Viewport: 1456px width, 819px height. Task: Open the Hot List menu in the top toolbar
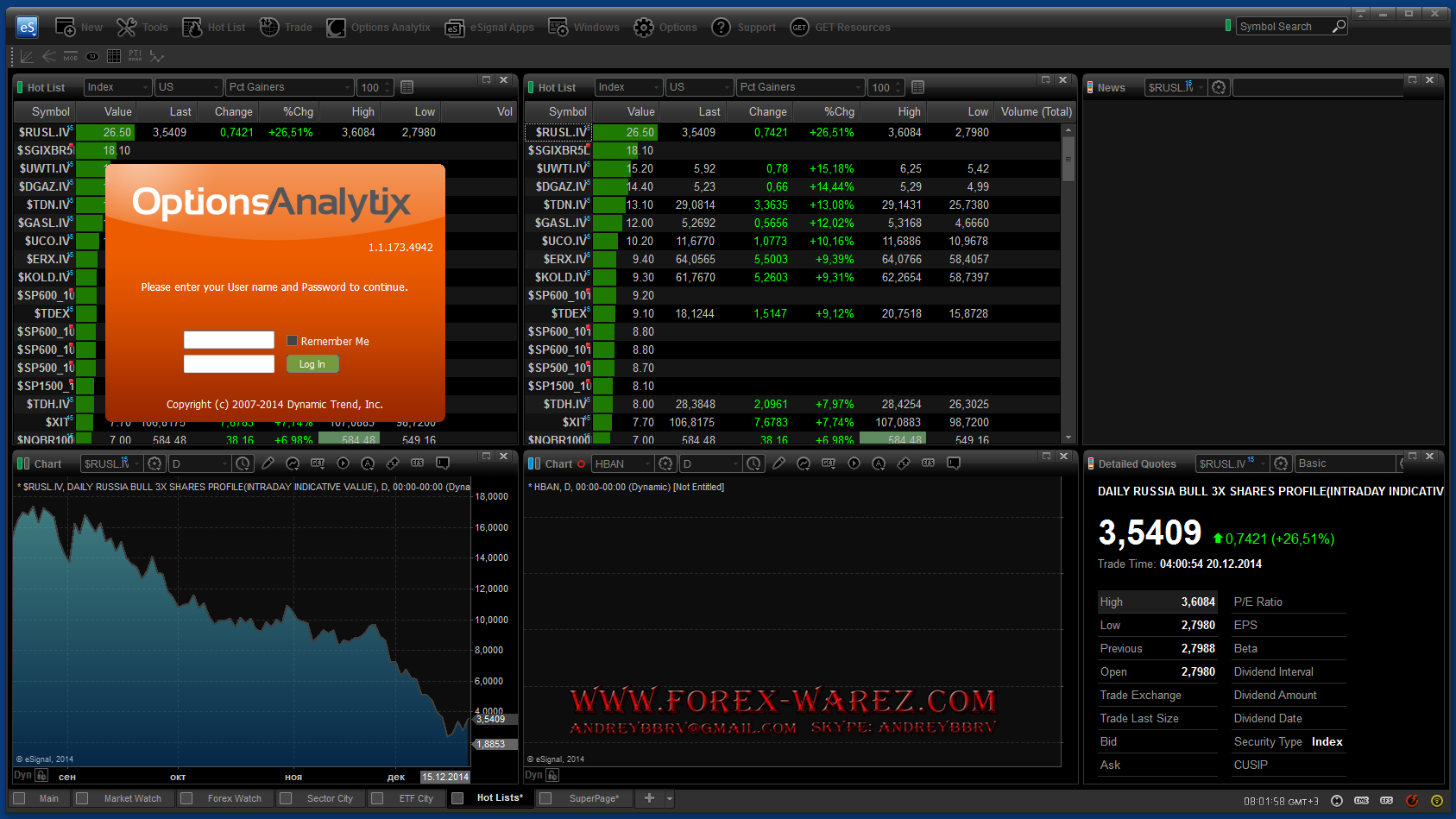214,28
